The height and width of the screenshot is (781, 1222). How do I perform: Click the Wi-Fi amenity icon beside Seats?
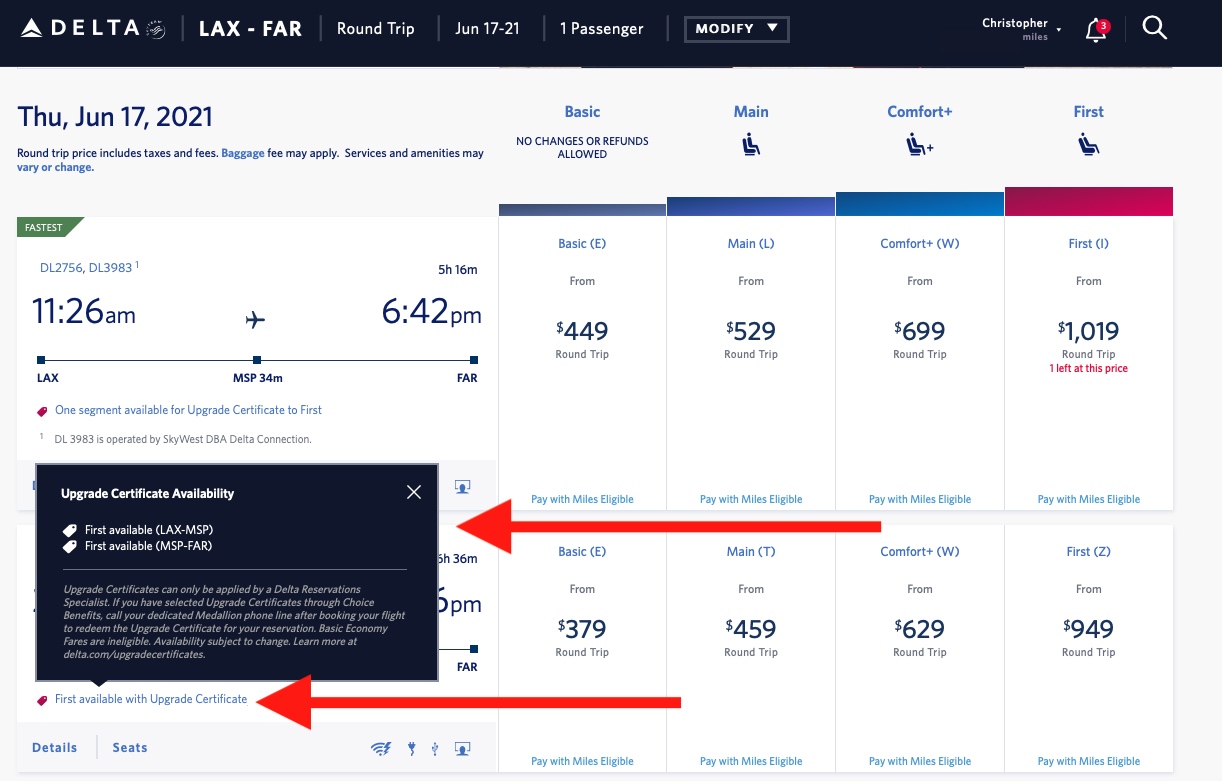coord(381,748)
